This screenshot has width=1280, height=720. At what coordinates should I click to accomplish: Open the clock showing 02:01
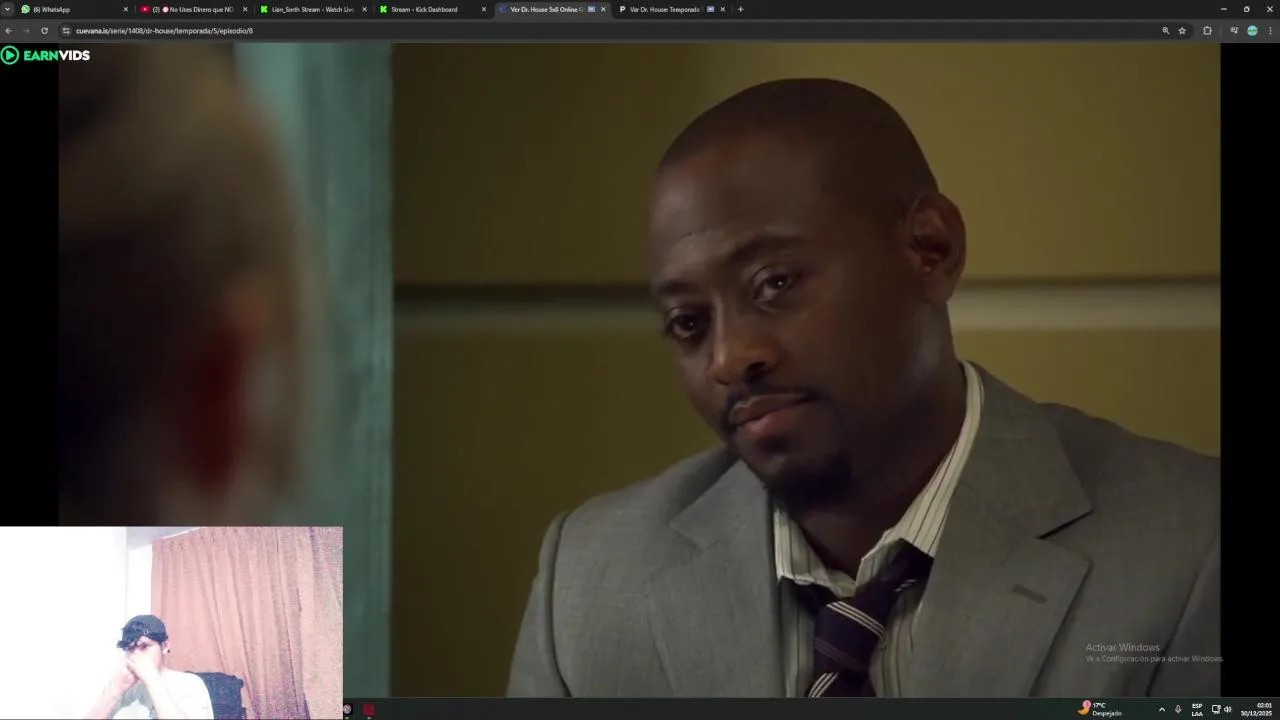(1257, 709)
